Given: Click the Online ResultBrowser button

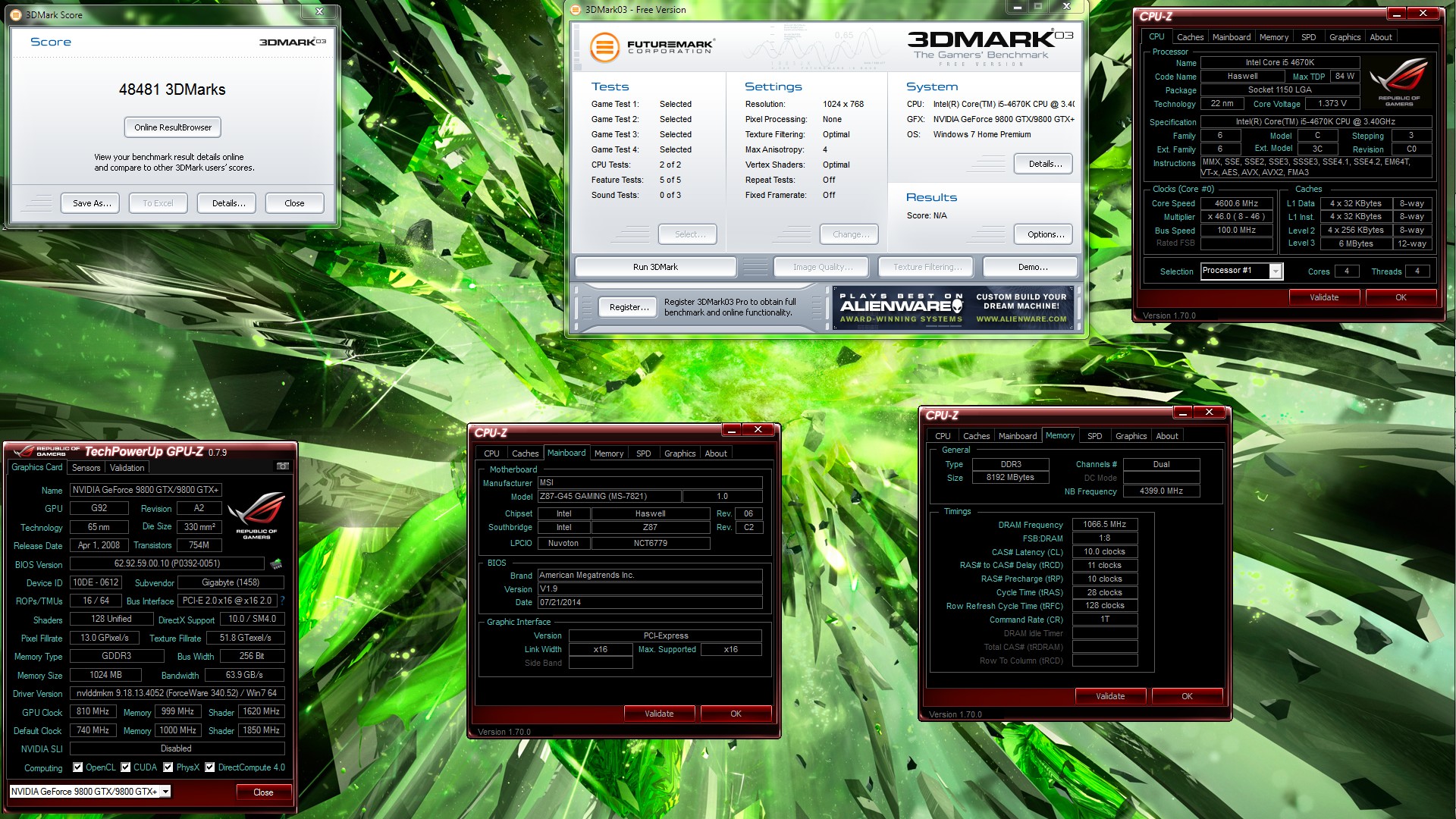Looking at the screenshot, I should pyautogui.click(x=173, y=127).
